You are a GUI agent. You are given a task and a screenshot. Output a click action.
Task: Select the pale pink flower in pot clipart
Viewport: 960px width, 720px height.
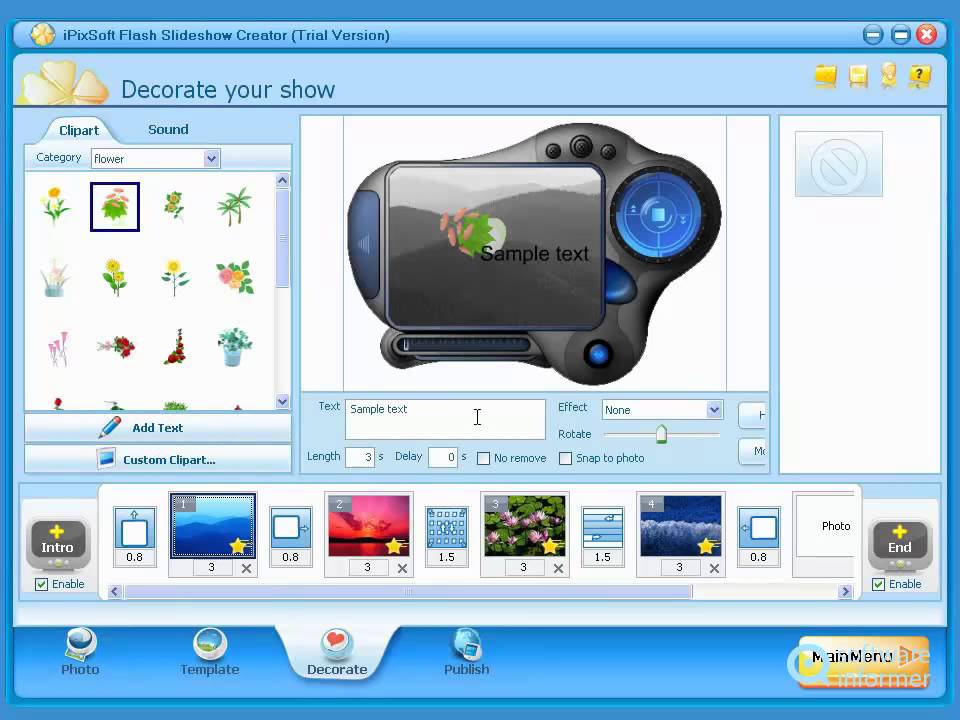[55, 277]
